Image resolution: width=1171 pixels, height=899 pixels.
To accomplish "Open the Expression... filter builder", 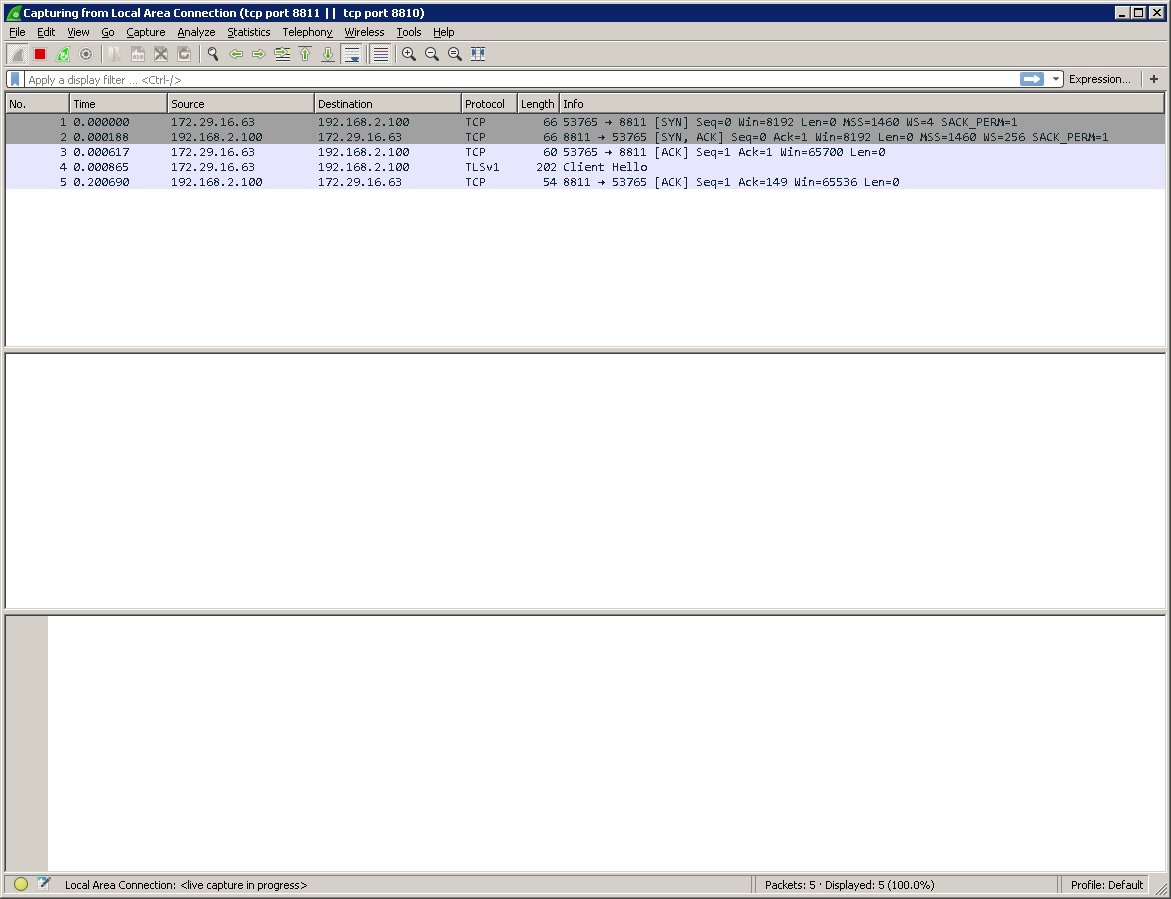I will [1099, 79].
